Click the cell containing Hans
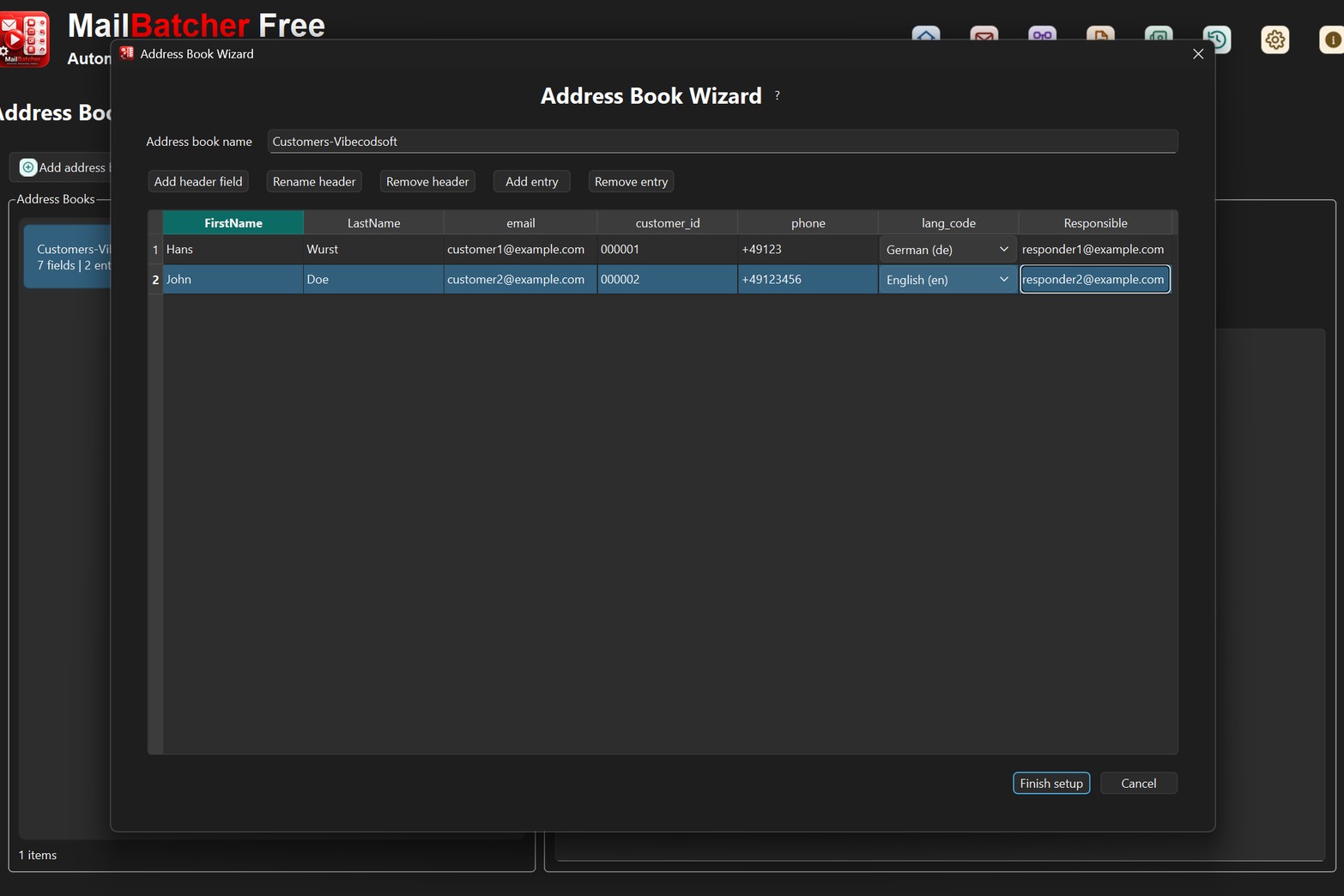 point(233,250)
